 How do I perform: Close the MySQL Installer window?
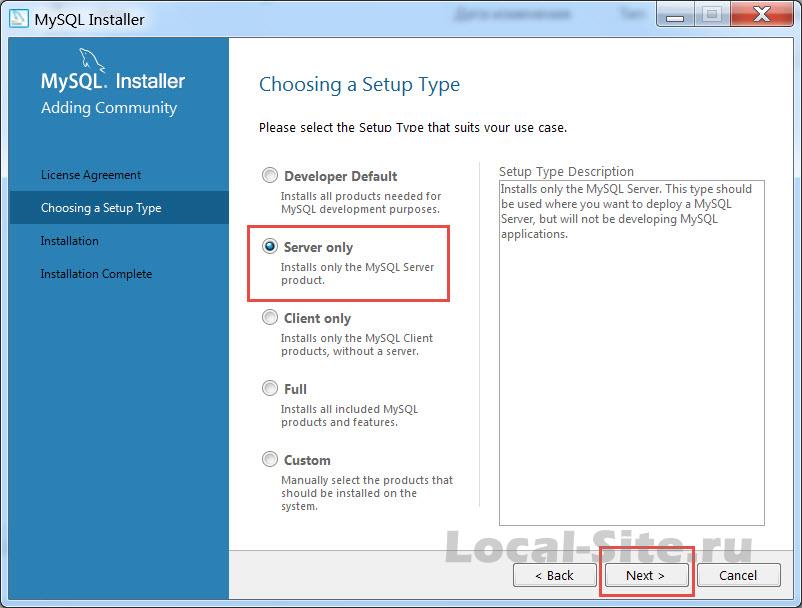[762, 14]
